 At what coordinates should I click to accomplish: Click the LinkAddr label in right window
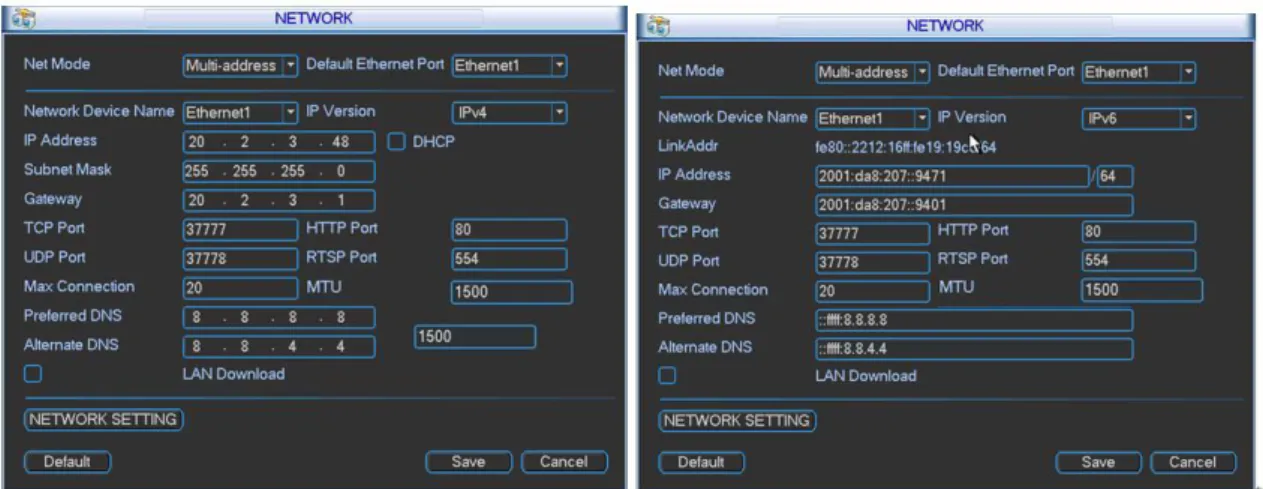[x=688, y=146]
